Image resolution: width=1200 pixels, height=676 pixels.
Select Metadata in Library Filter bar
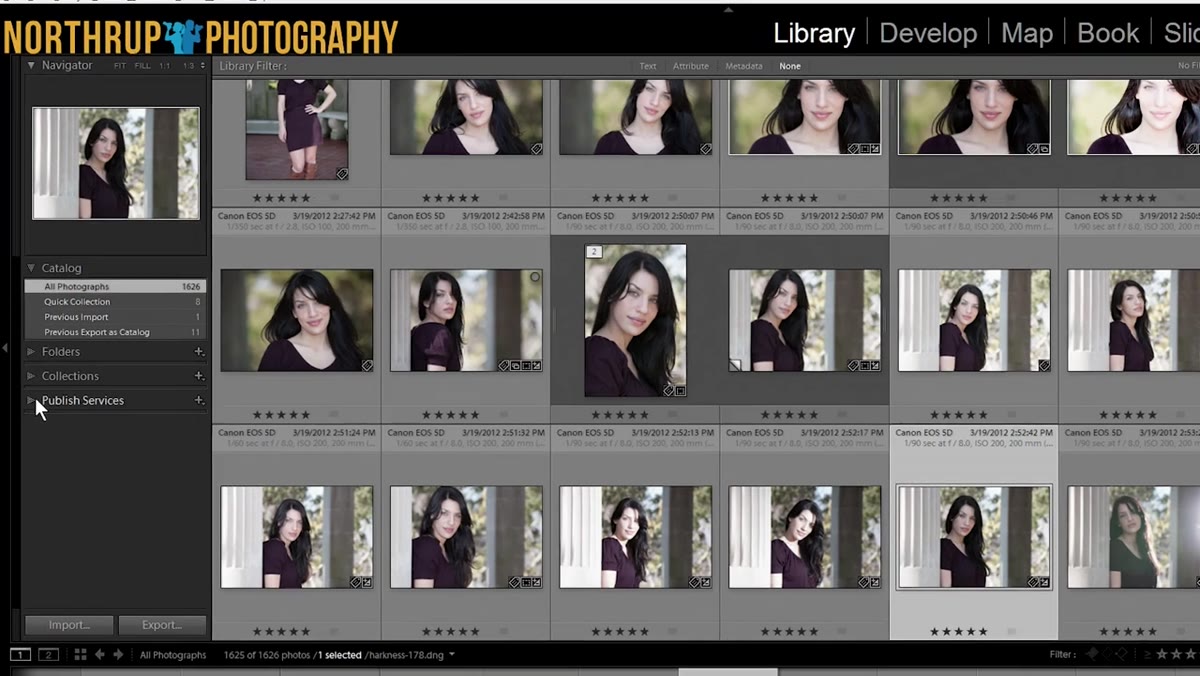pyautogui.click(x=744, y=66)
